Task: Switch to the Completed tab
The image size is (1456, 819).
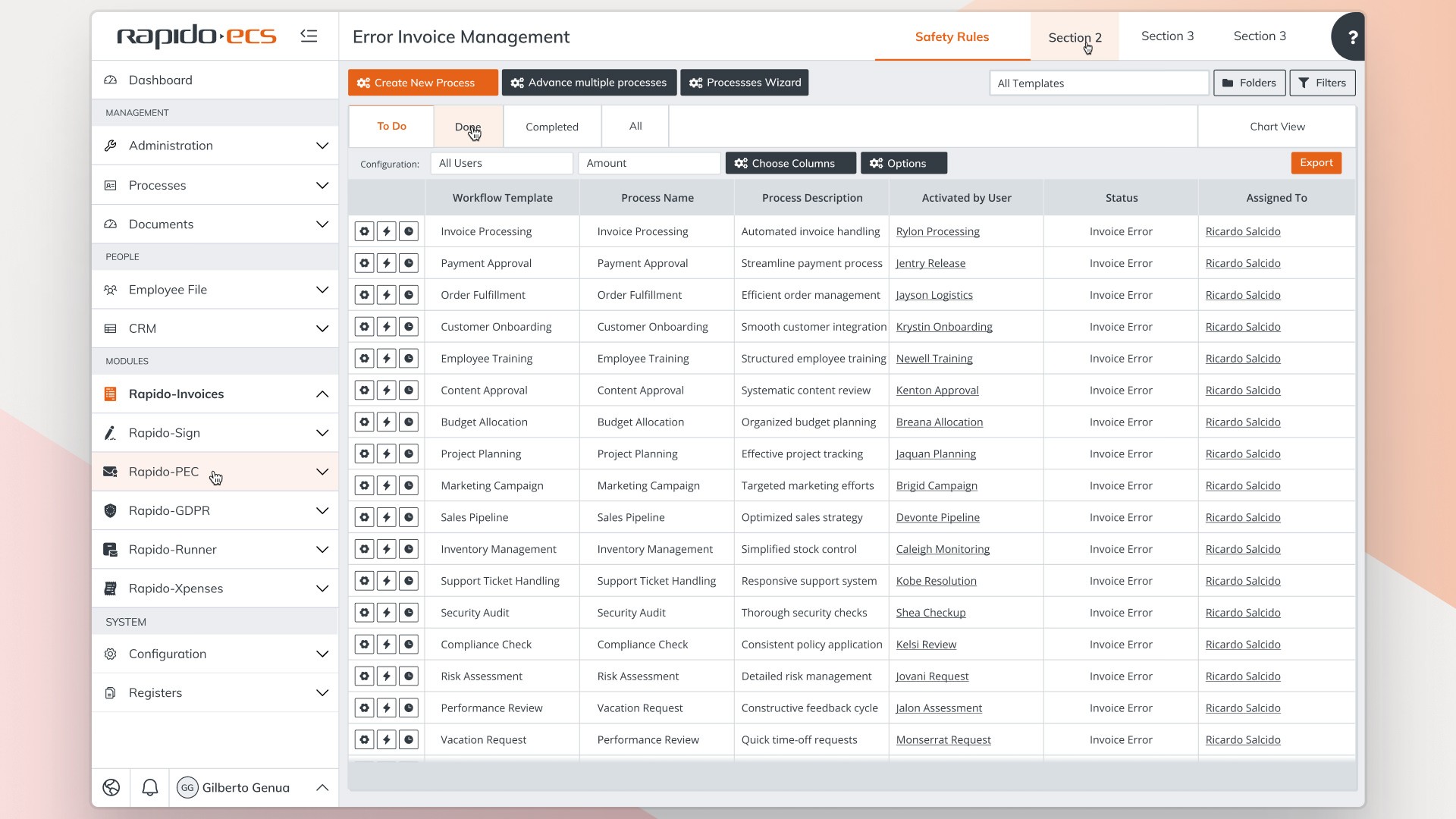Action: pos(551,126)
